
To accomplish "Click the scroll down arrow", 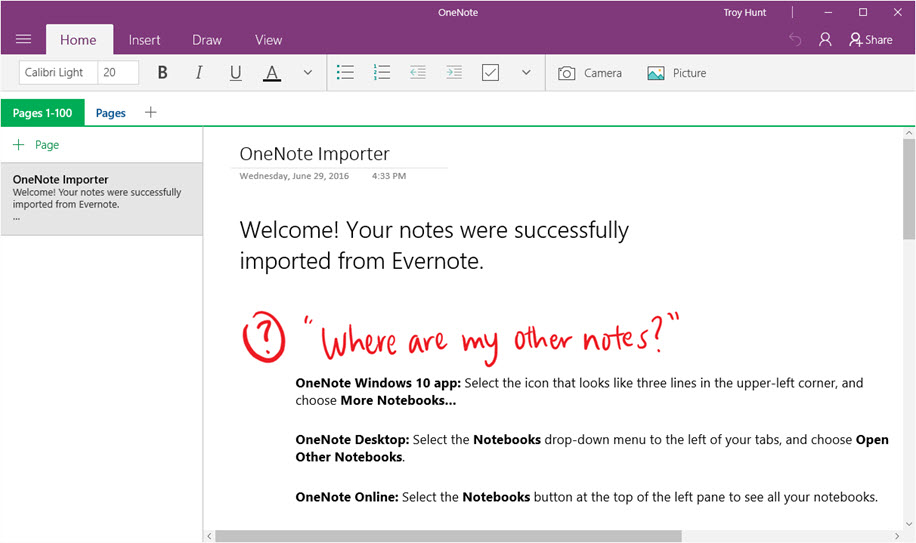I will point(908,524).
